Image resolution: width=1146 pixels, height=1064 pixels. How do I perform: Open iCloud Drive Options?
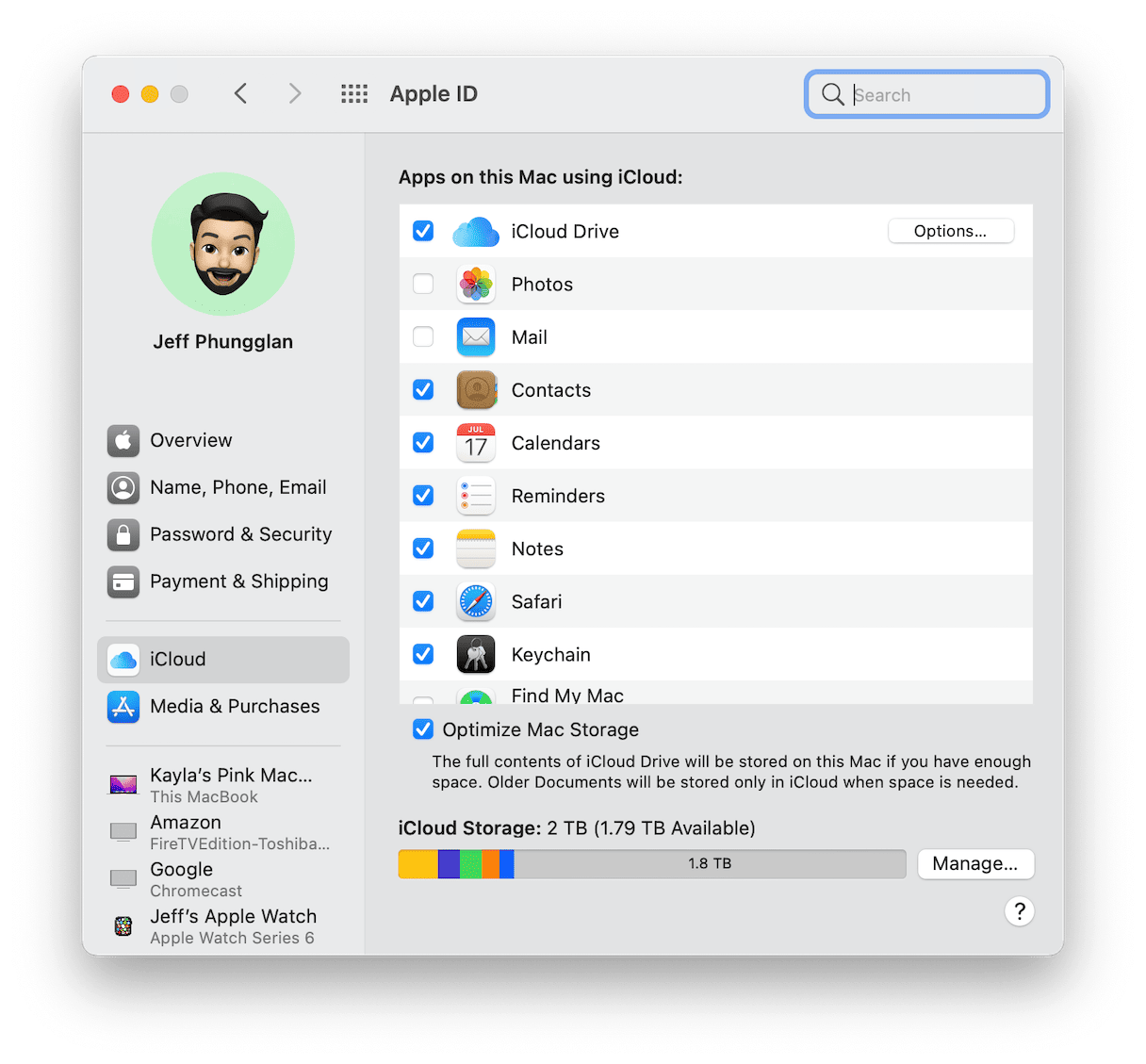click(x=950, y=231)
